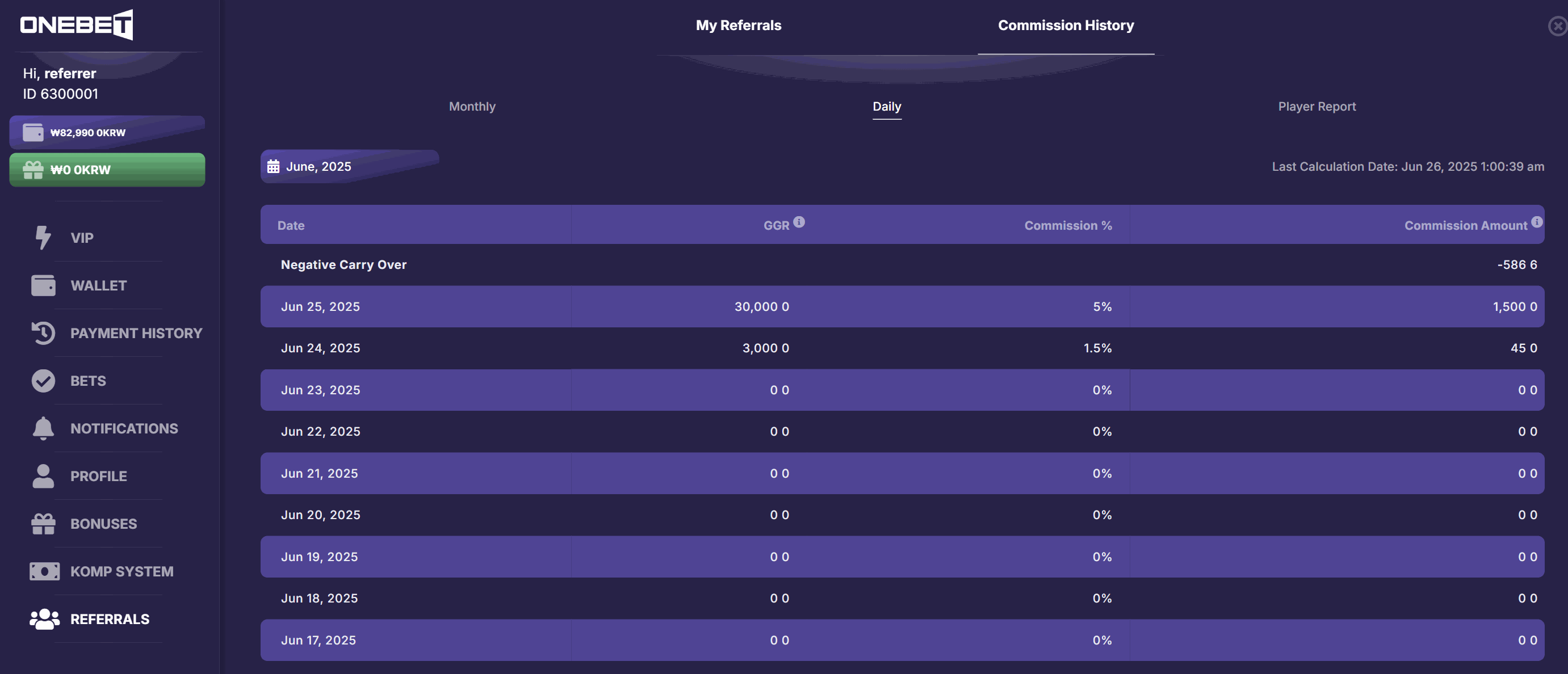Close the referrals panel with X icon
The width and height of the screenshot is (1568, 674).
(x=1558, y=26)
